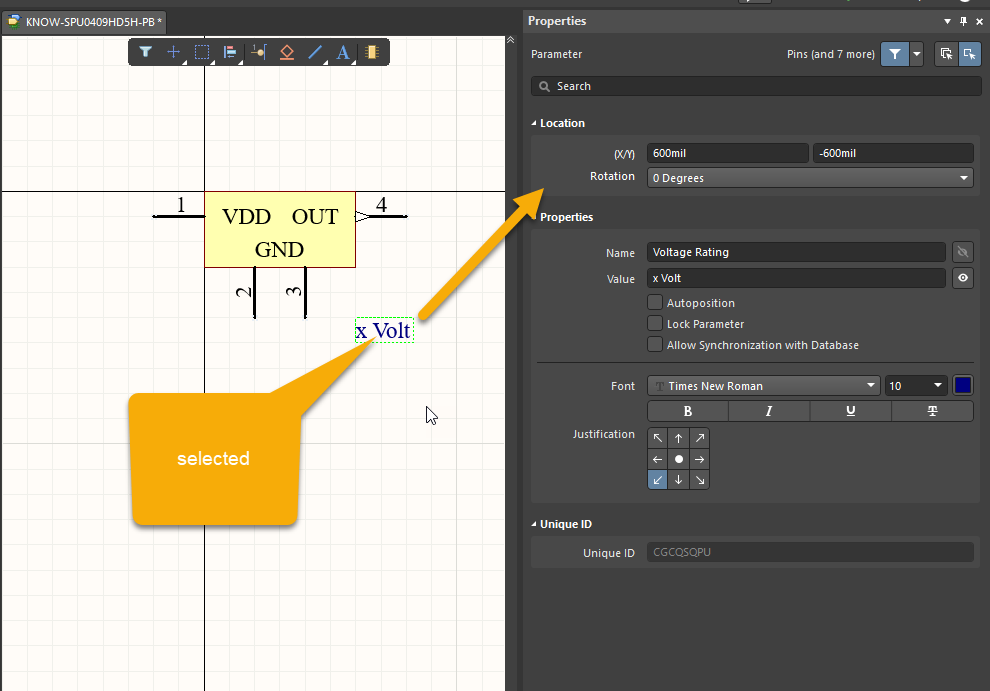Set justification to middle-left
This screenshot has width=990, height=691.
point(657,459)
